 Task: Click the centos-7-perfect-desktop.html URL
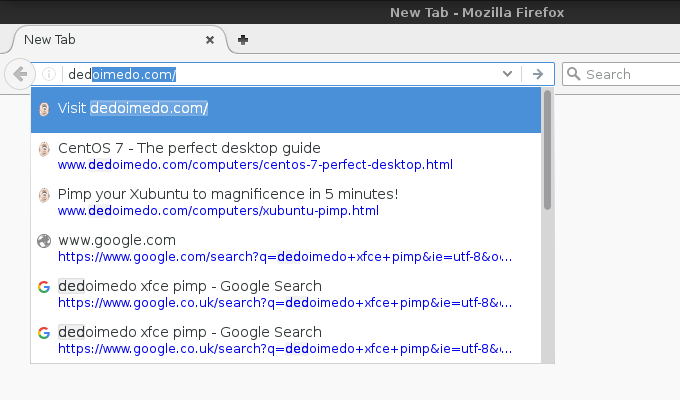255,165
